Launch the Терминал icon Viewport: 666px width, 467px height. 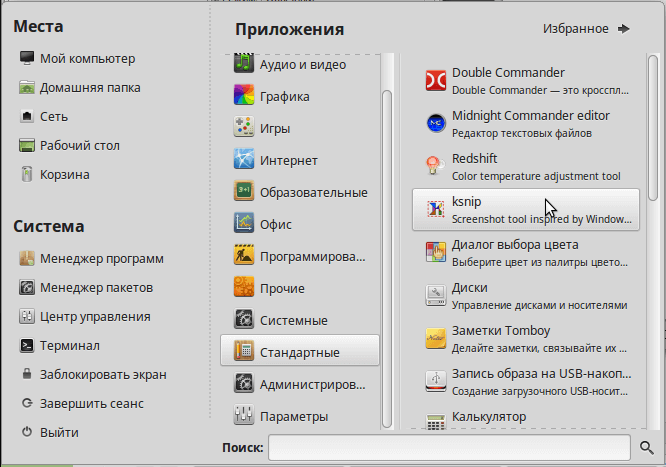(27, 345)
